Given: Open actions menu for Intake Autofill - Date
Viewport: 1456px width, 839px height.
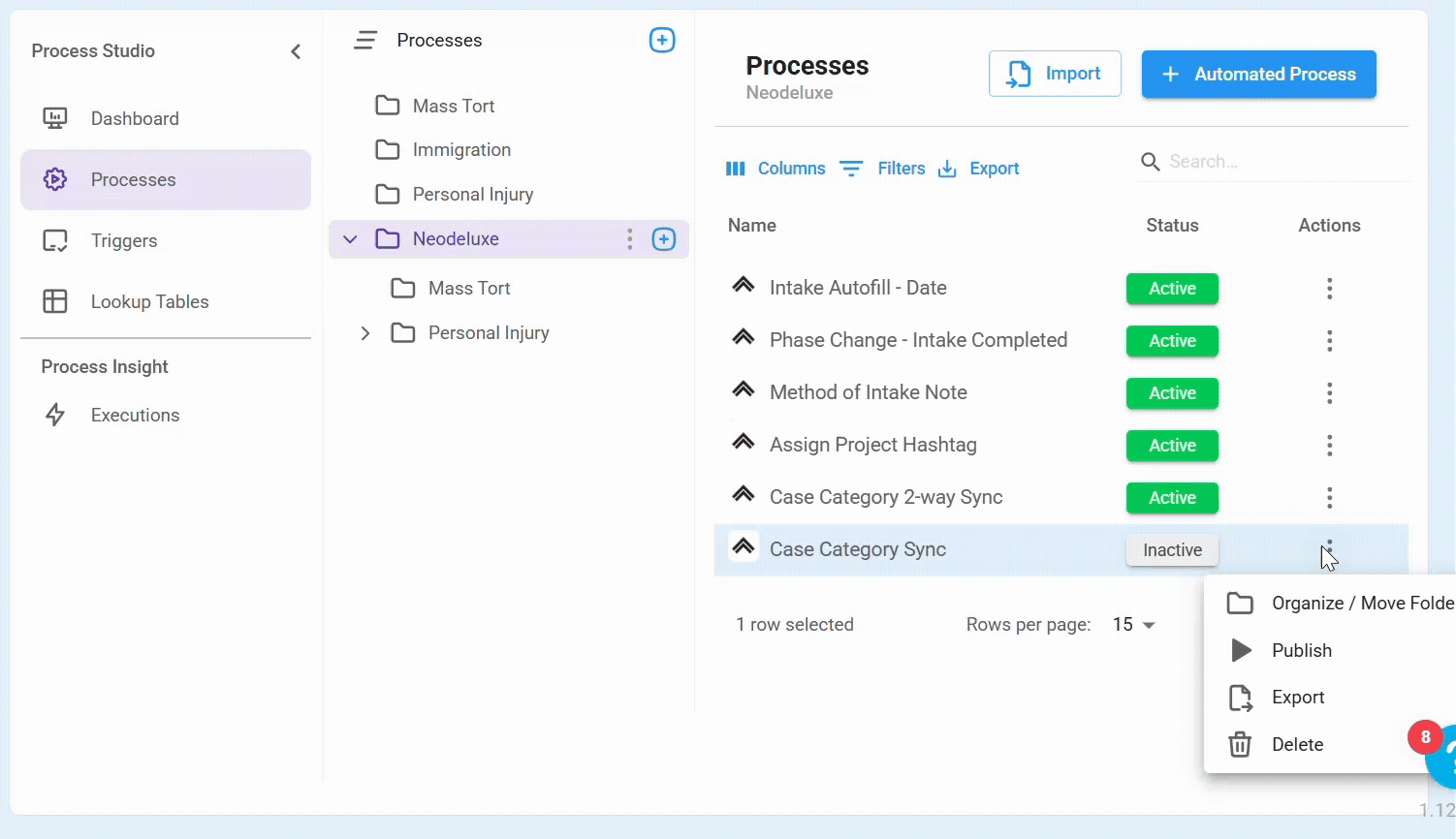Looking at the screenshot, I should 1329,289.
